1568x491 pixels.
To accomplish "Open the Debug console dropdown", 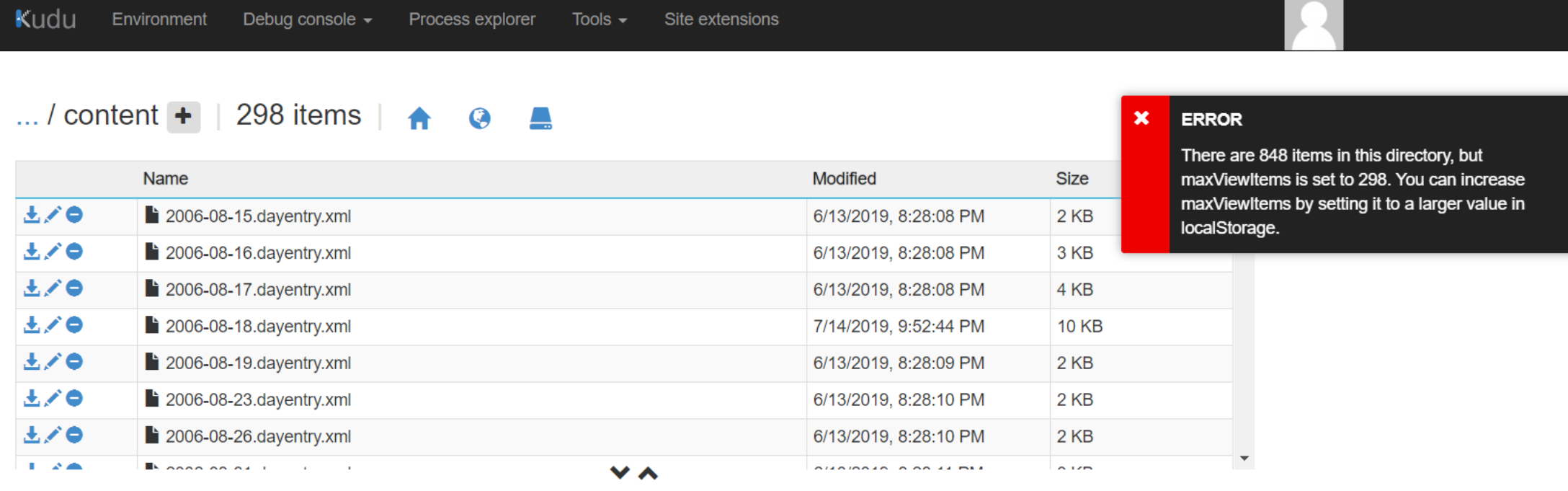I will click(307, 19).
